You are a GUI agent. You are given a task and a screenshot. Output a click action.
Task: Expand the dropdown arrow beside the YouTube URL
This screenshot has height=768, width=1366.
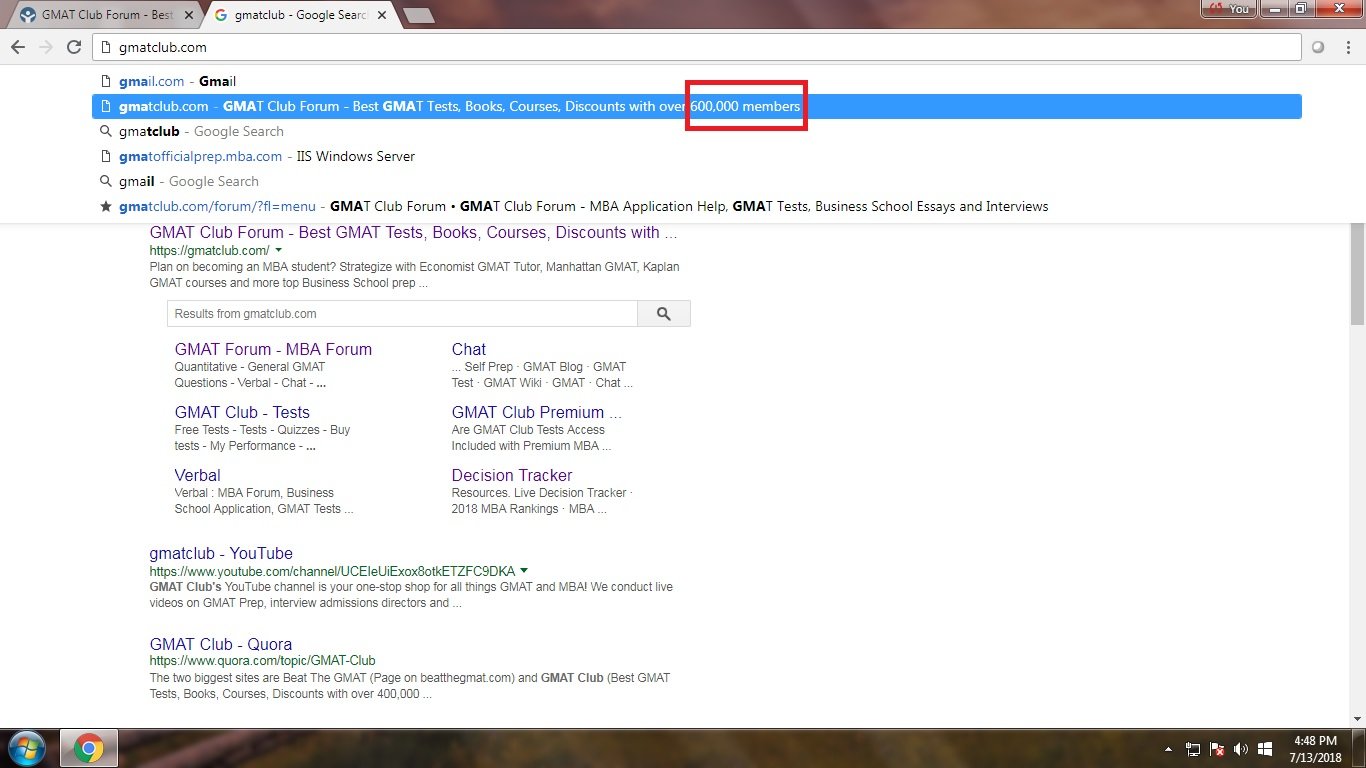tap(524, 571)
